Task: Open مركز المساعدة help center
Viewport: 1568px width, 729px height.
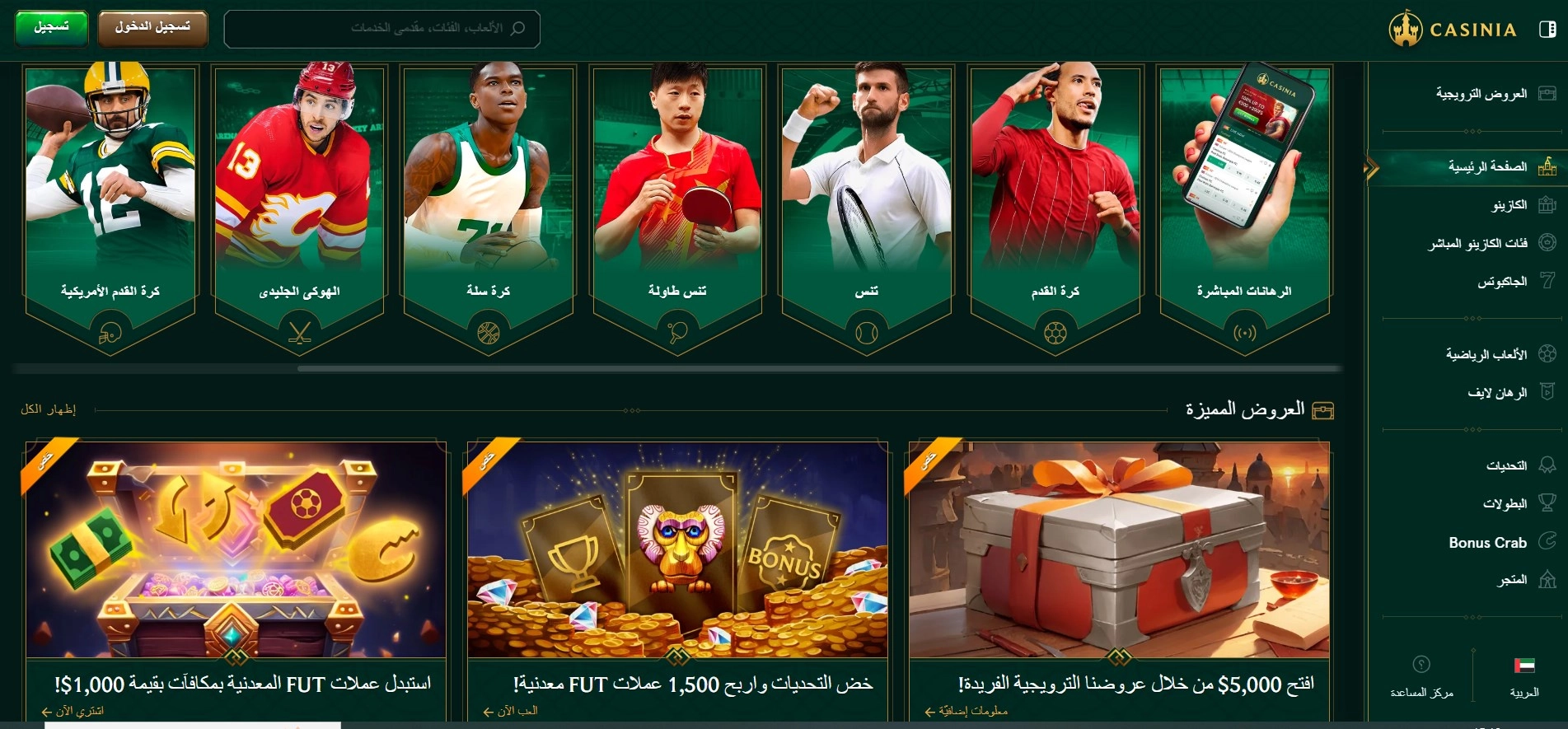Action: (1421, 675)
